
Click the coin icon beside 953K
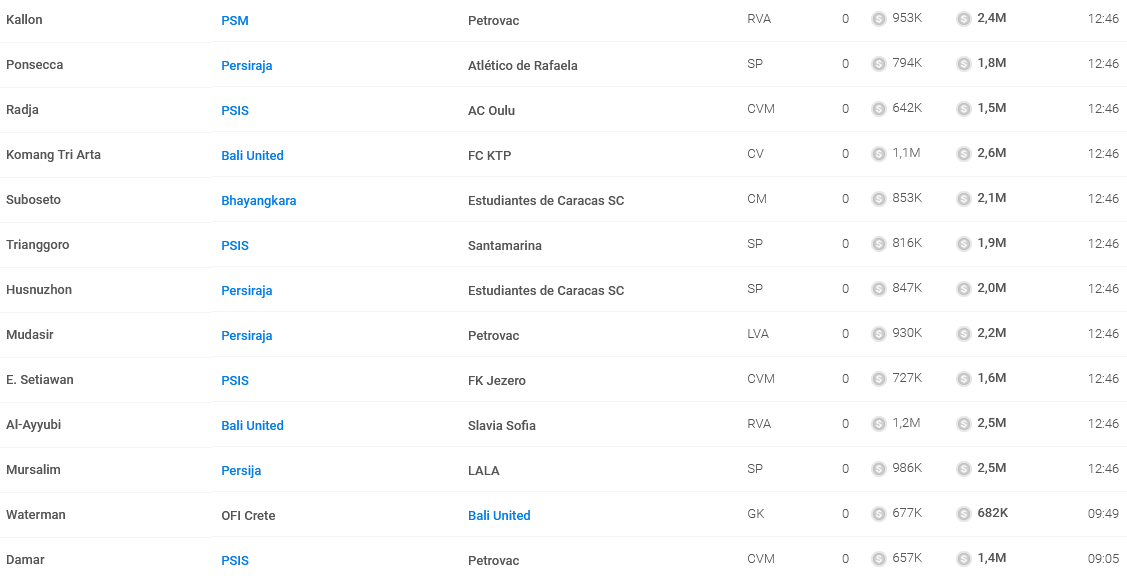(x=878, y=19)
